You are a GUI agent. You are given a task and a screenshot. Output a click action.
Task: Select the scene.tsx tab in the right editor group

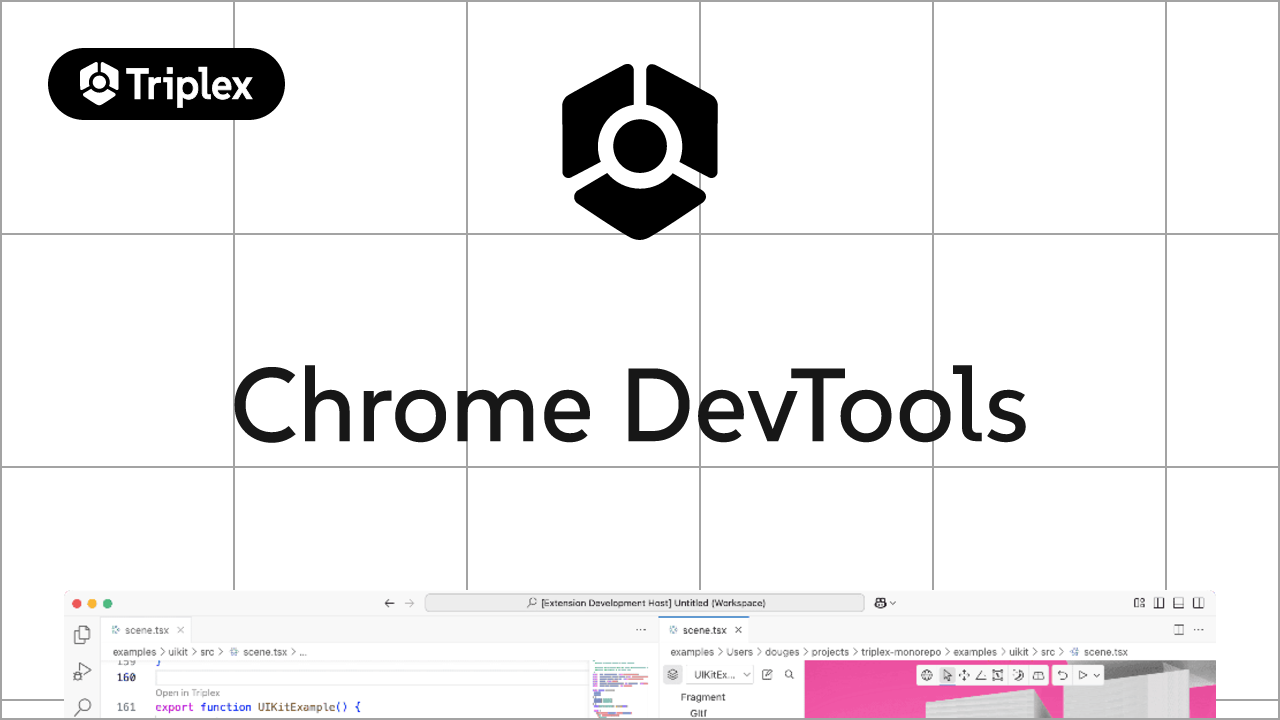tap(703, 630)
